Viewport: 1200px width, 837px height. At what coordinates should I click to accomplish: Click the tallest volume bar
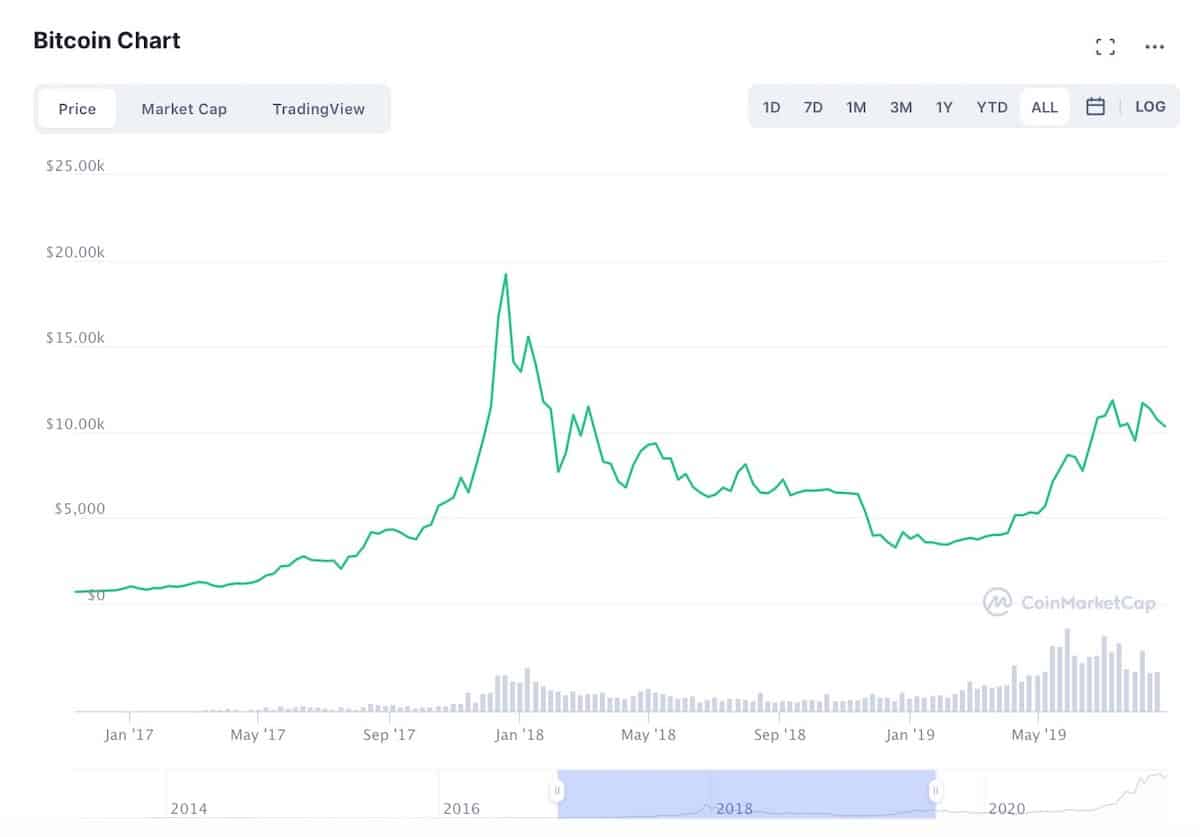click(1068, 670)
